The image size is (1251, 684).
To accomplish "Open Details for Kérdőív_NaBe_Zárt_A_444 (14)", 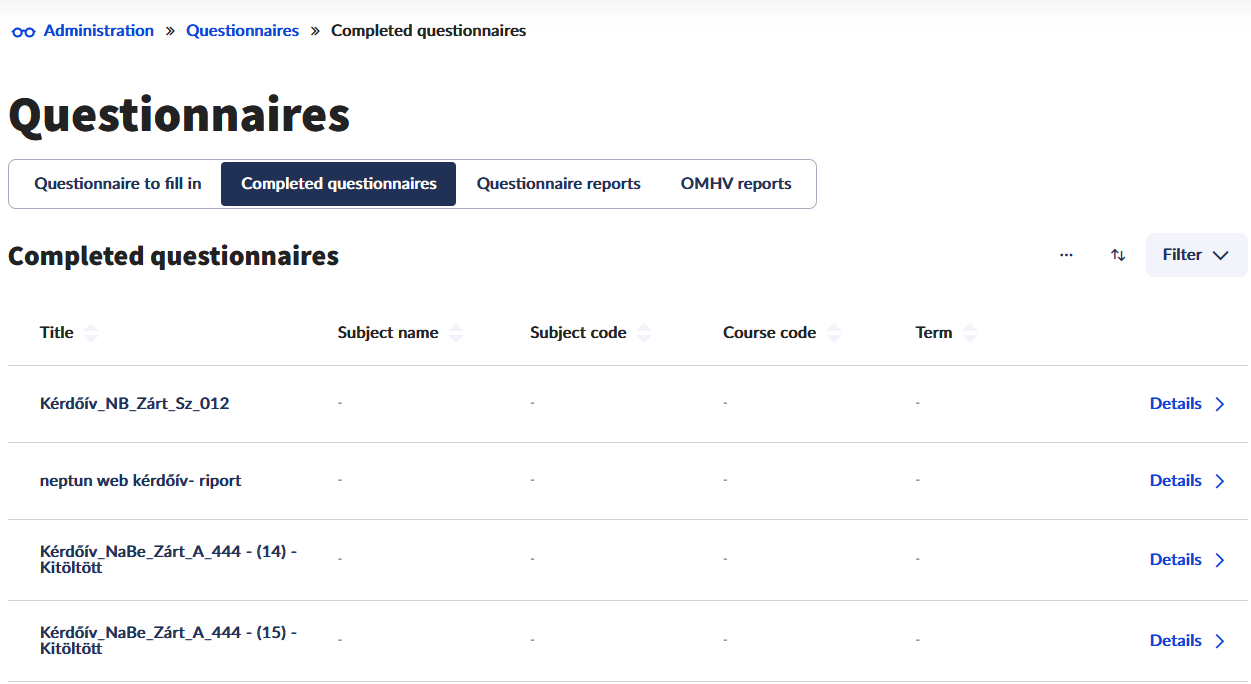I will coord(1176,560).
